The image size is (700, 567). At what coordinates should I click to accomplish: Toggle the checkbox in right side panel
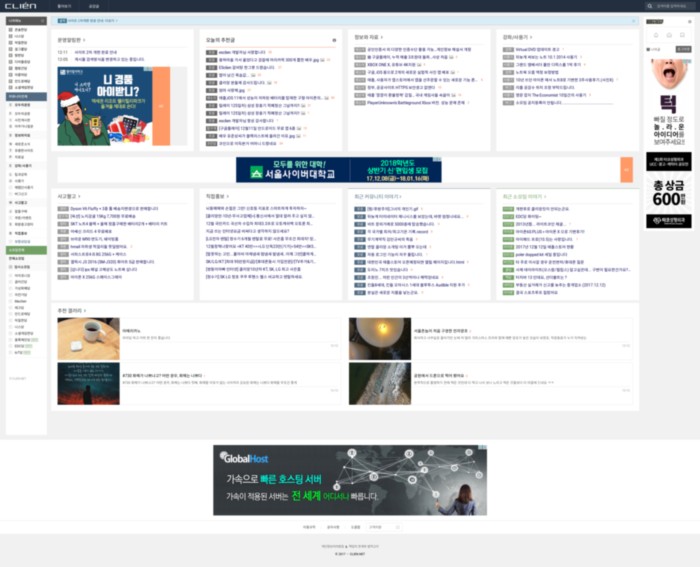pos(648,49)
